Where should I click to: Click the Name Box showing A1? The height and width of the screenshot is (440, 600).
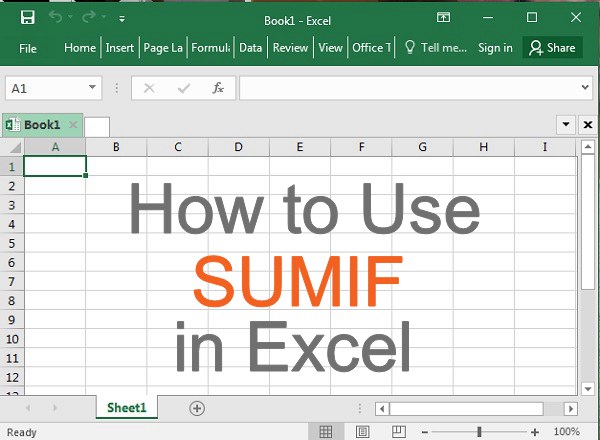coord(46,88)
